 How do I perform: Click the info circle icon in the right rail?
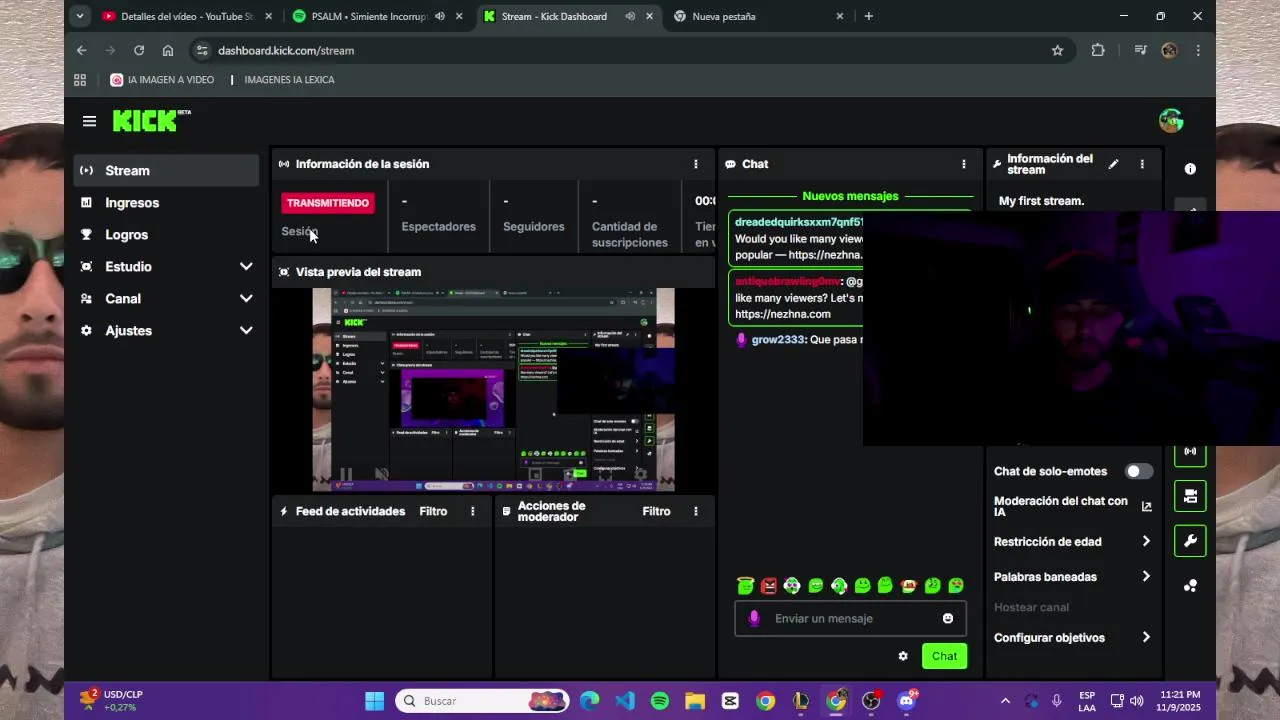[1190, 169]
